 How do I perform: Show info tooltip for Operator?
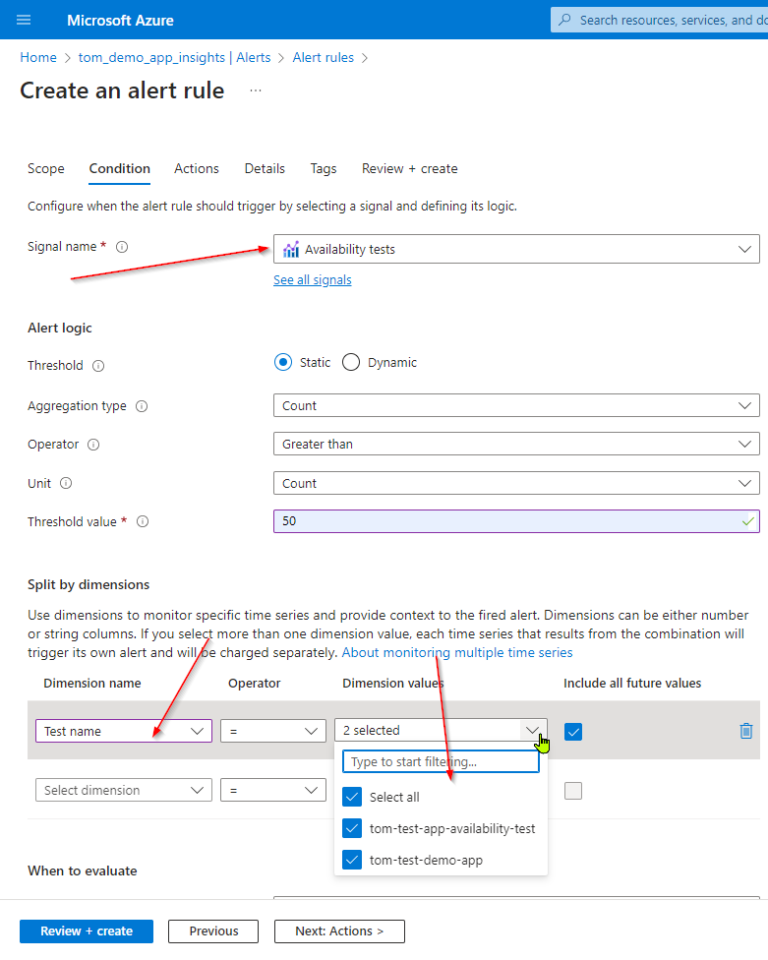point(93,444)
